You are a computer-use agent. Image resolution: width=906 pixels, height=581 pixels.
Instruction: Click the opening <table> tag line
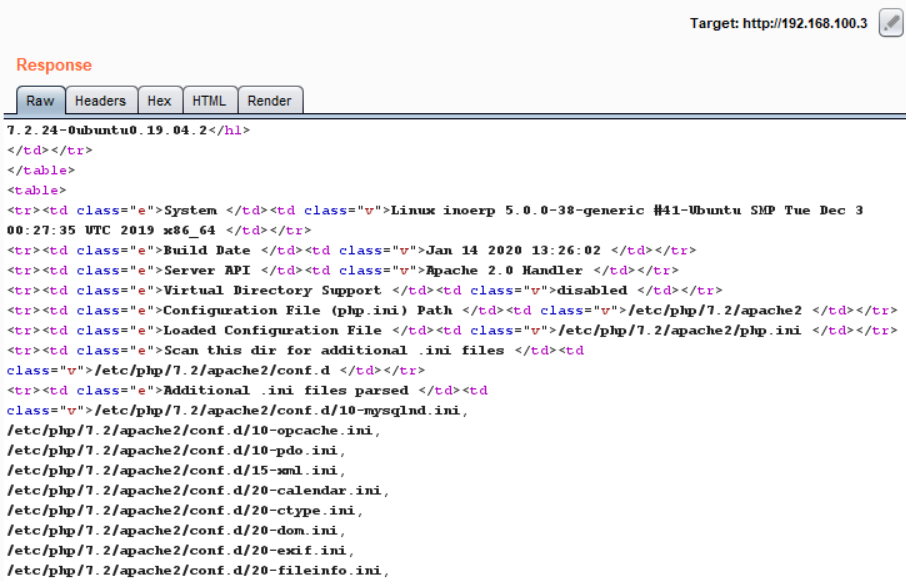36,191
